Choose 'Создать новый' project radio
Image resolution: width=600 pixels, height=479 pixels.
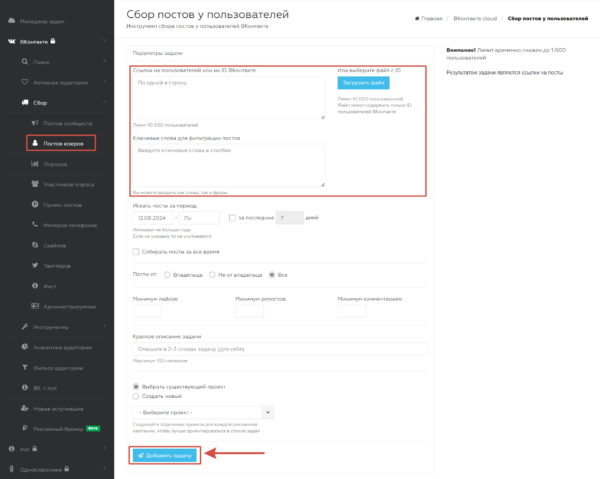pos(135,396)
